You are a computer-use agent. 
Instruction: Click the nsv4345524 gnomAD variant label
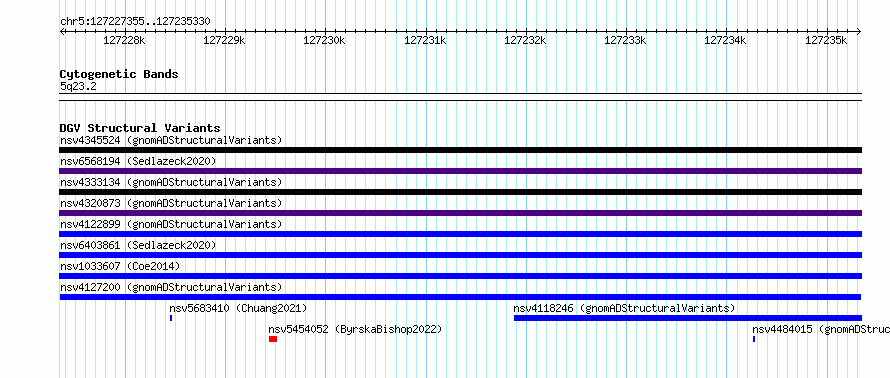click(171, 140)
